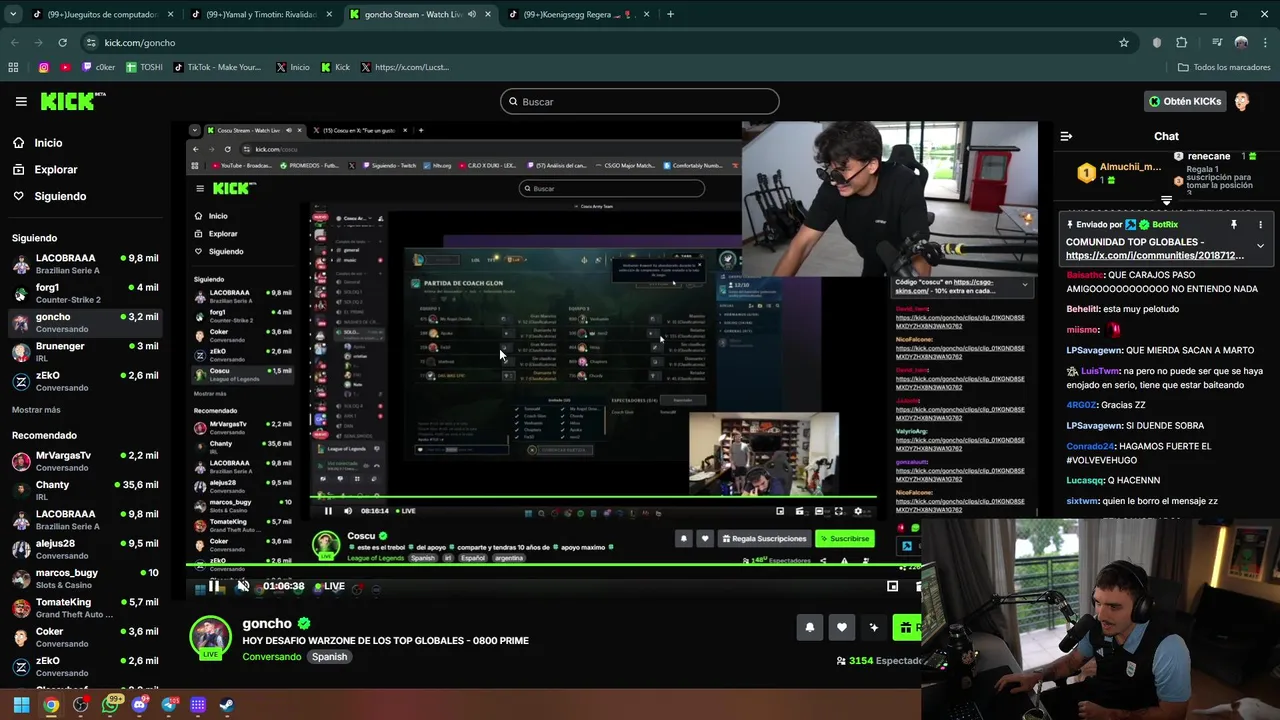Bookmark this page with star

pyautogui.click(x=1124, y=42)
